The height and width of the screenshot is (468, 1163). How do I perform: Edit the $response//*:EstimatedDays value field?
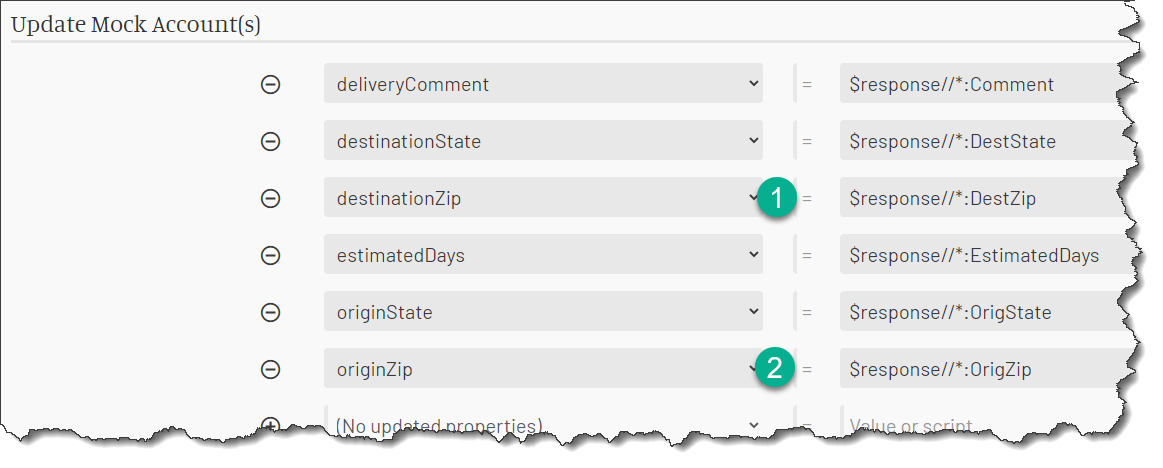click(986, 254)
